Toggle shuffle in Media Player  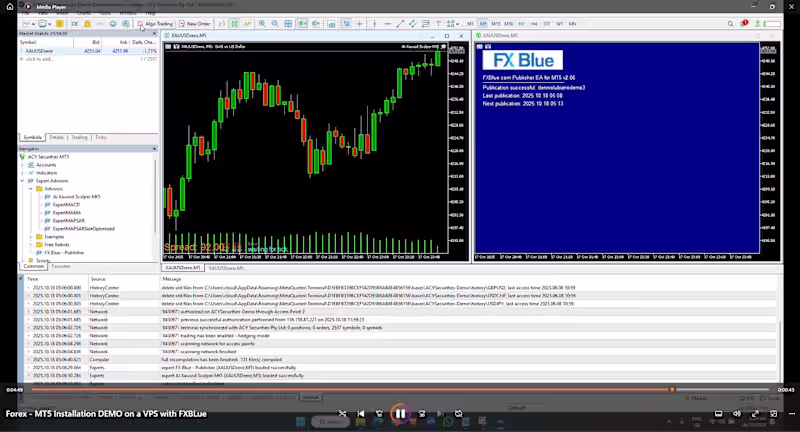coord(342,414)
